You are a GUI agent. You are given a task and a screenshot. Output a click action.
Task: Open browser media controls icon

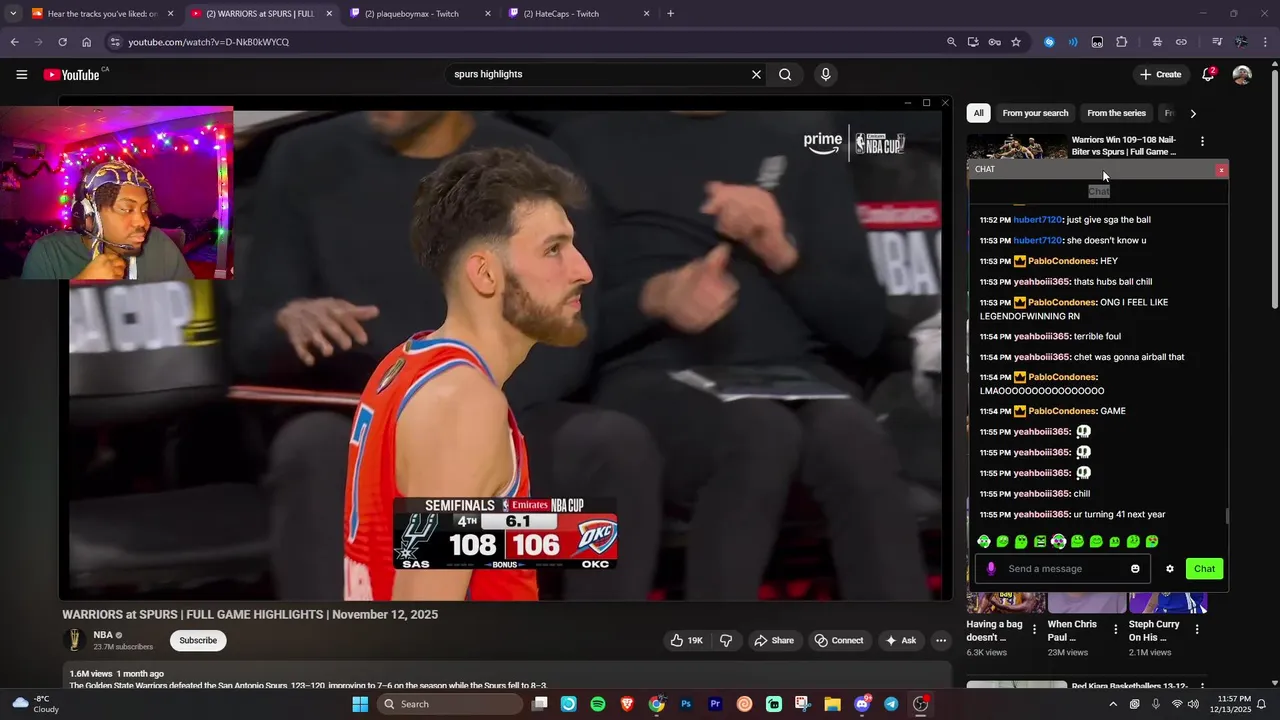pyautogui.click(x=1217, y=42)
